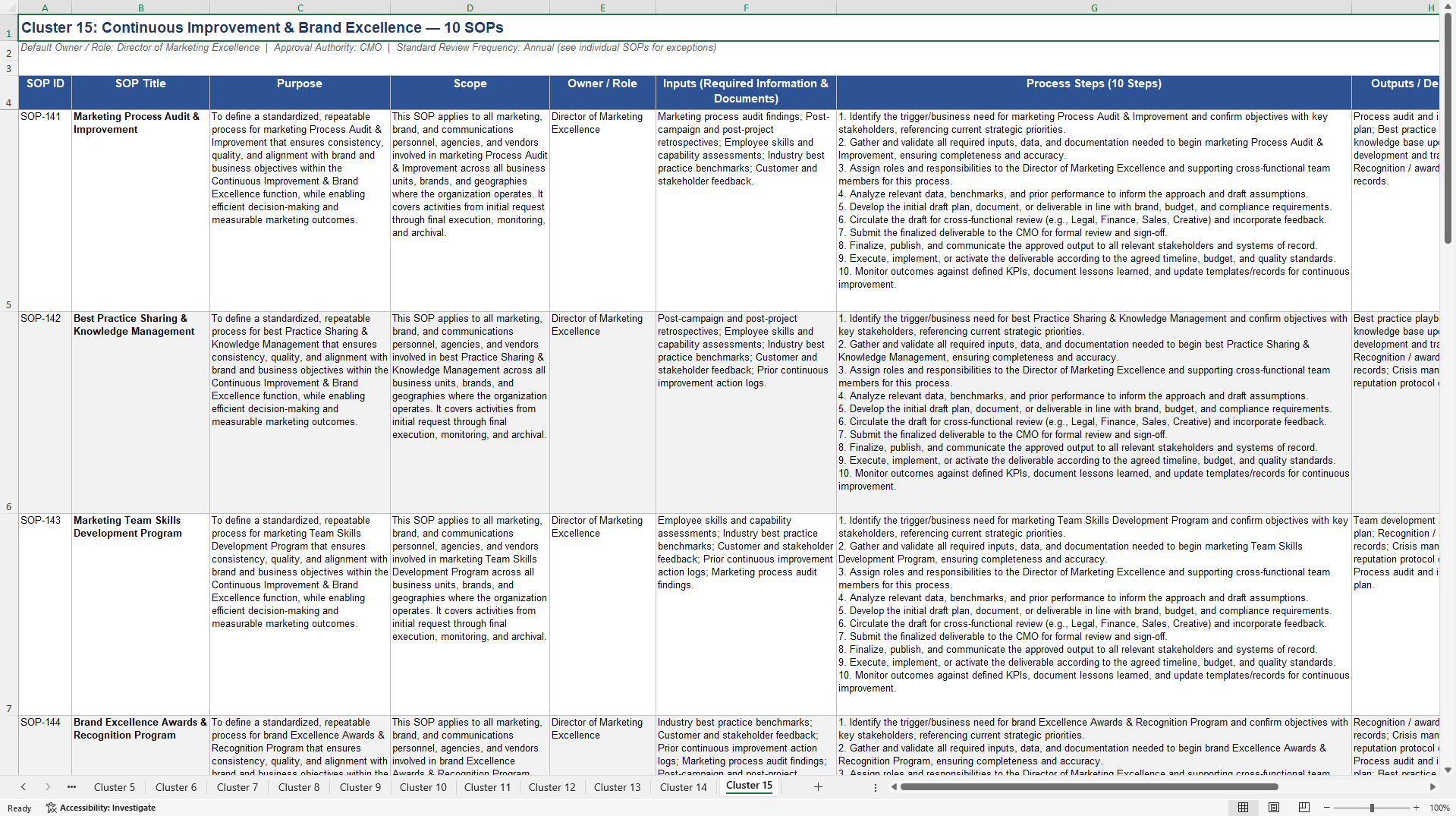The width and height of the screenshot is (1456, 816).
Task: Click the Ready status indicator
Action: (x=20, y=808)
